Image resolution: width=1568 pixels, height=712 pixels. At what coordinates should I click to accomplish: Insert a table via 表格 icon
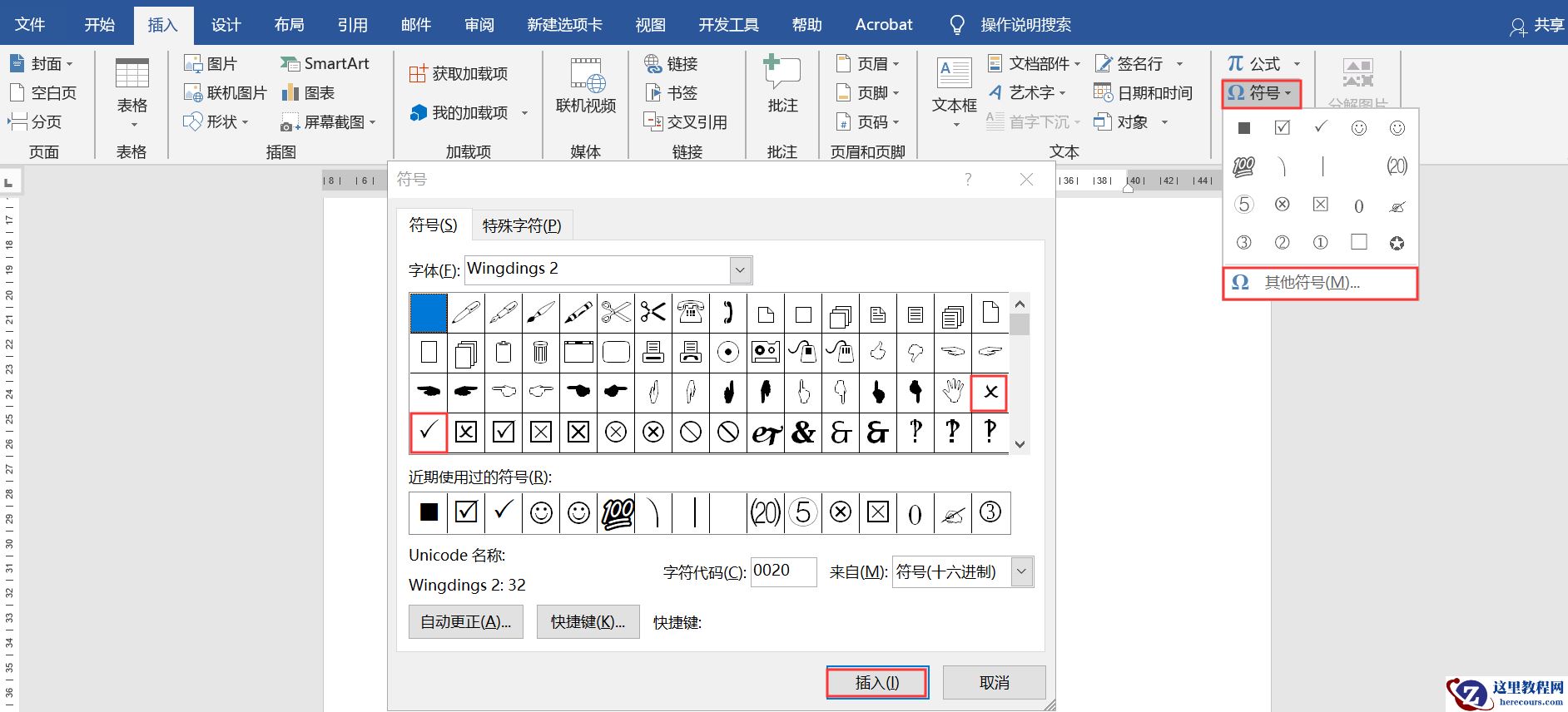(x=131, y=75)
